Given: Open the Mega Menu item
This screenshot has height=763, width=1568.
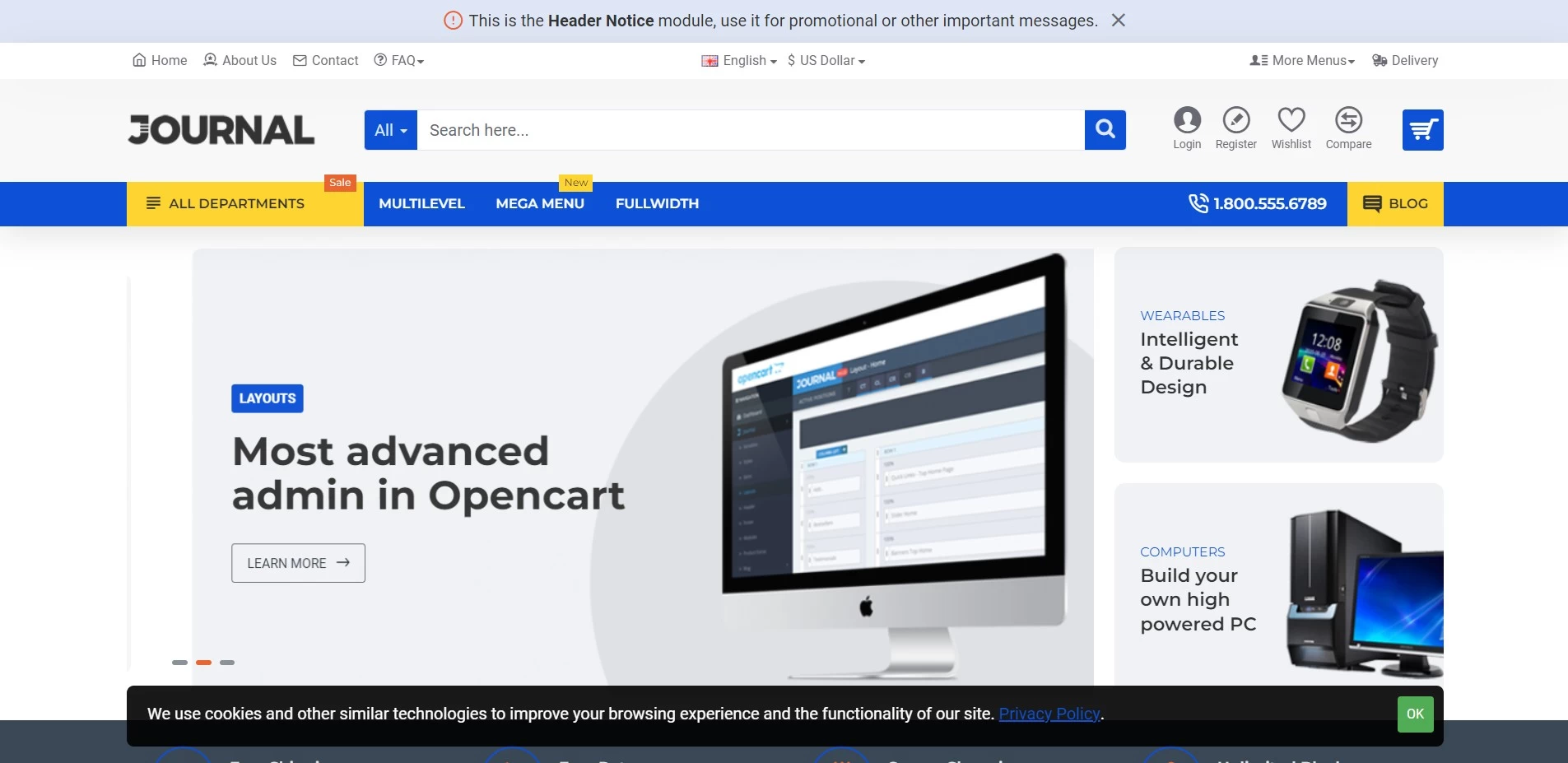Looking at the screenshot, I should [540, 203].
